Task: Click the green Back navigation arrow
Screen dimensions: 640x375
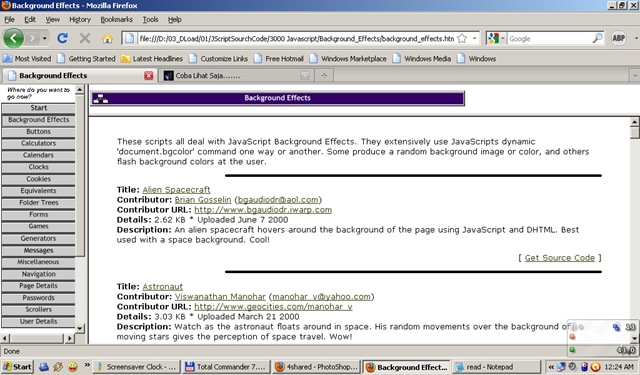Action: pyautogui.click(x=13, y=38)
